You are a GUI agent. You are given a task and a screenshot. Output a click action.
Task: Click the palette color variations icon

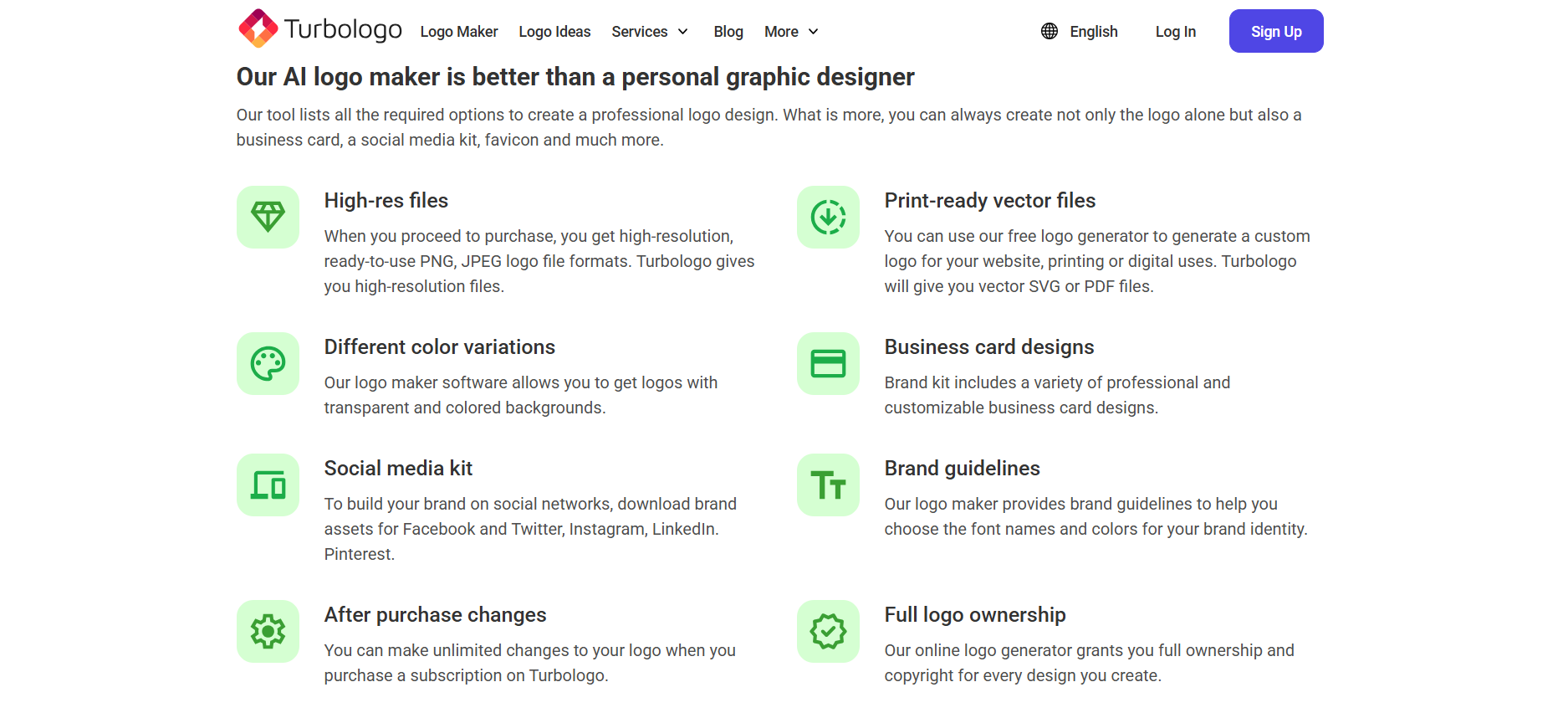[268, 363]
